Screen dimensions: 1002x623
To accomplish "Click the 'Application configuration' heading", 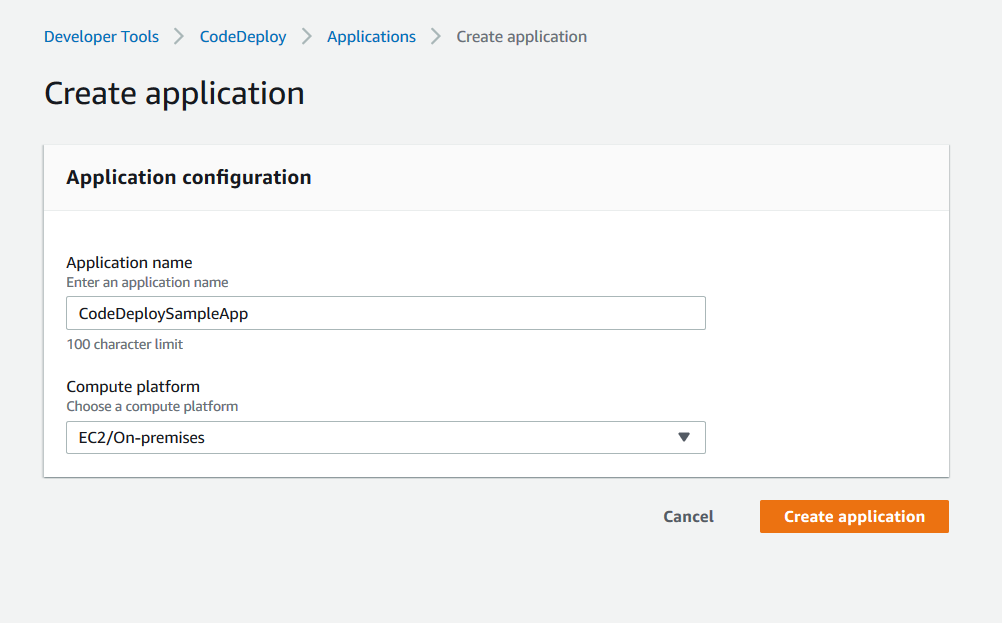I will 189,177.
